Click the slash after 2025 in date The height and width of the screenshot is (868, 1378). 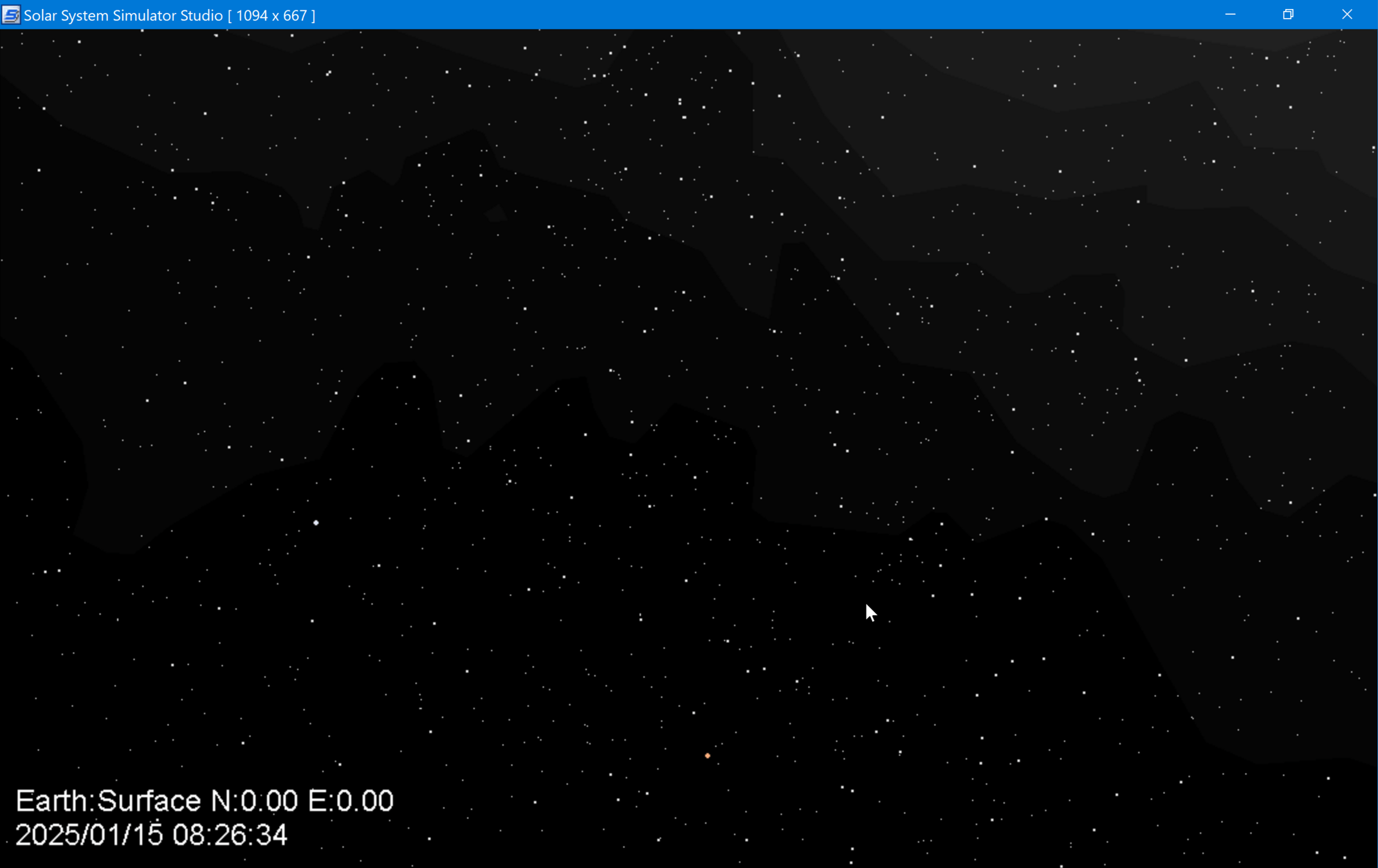click(x=84, y=835)
